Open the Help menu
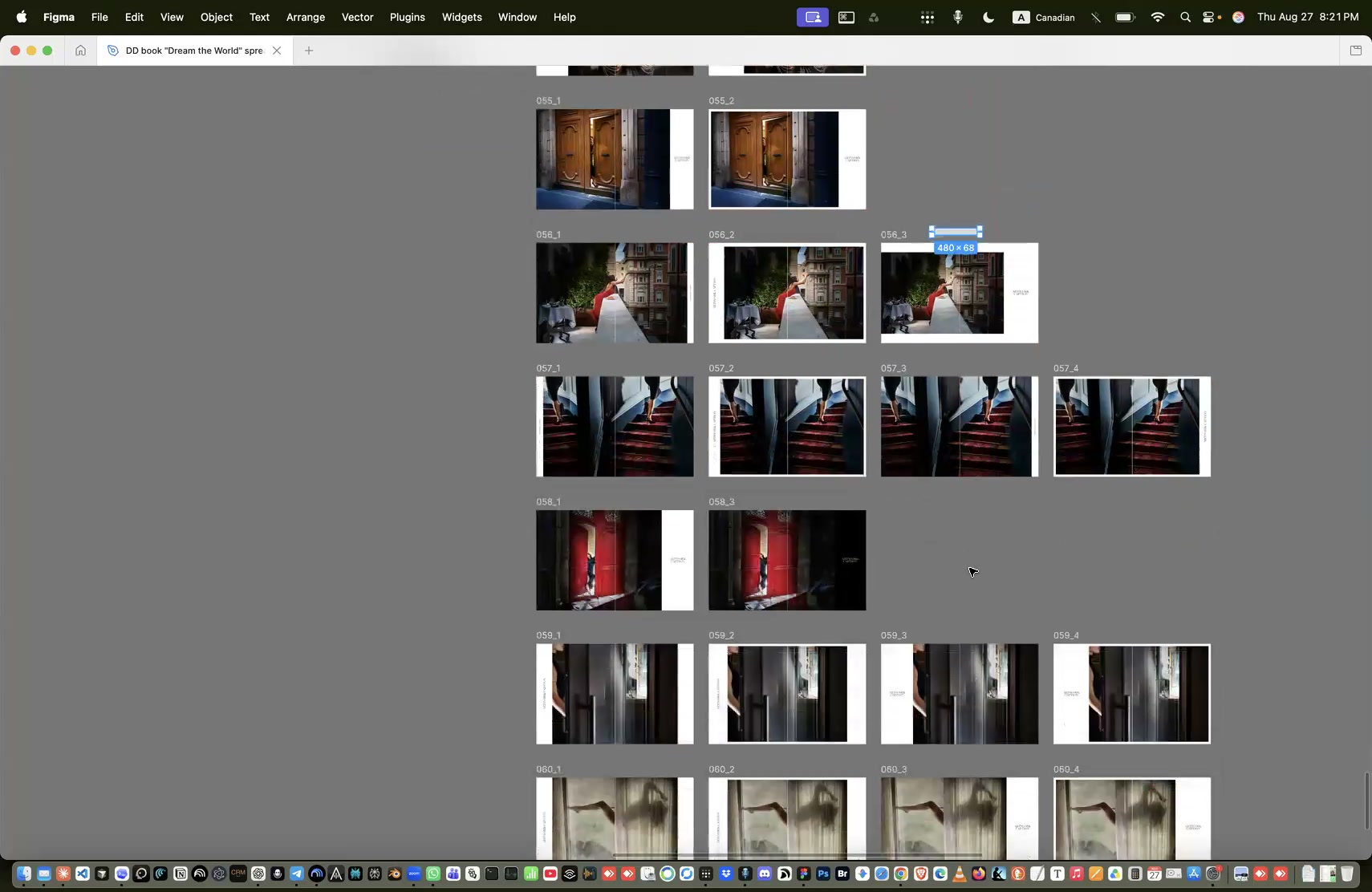Screen dimensions: 1372x892 click(565, 17)
